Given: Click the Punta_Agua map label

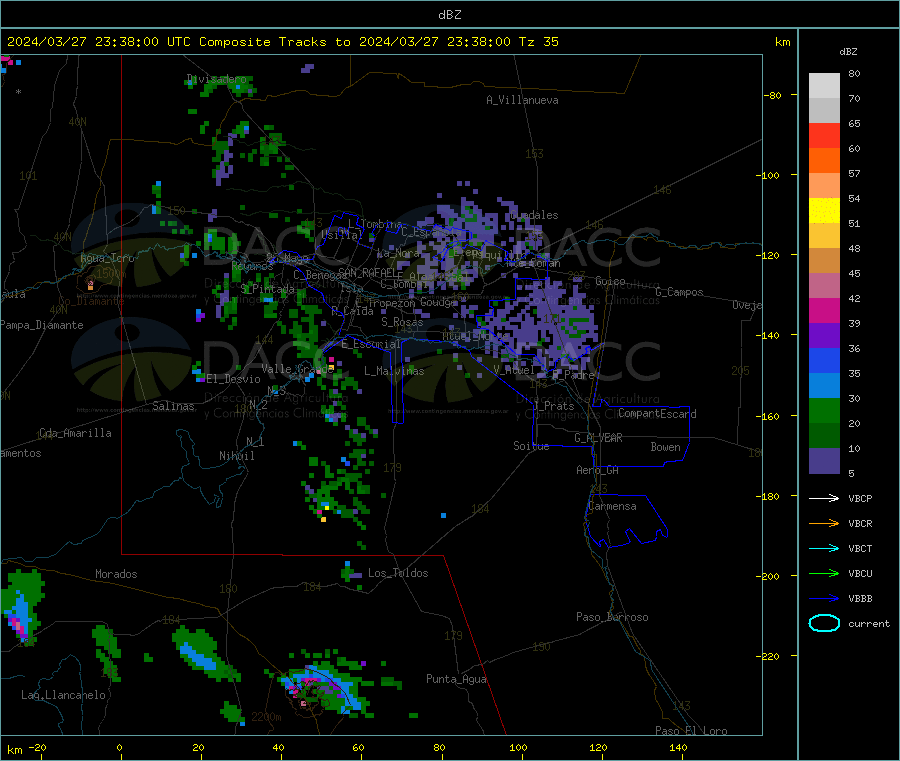Looking at the screenshot, I should pos(456,679).
